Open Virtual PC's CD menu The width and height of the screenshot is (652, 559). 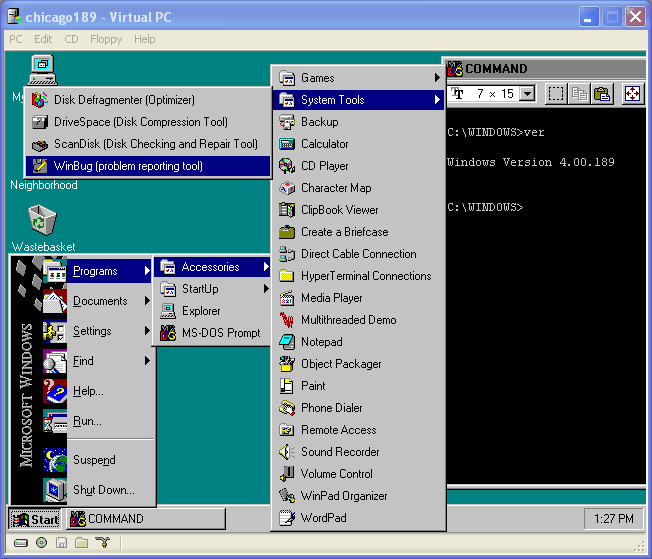point(71,39)
